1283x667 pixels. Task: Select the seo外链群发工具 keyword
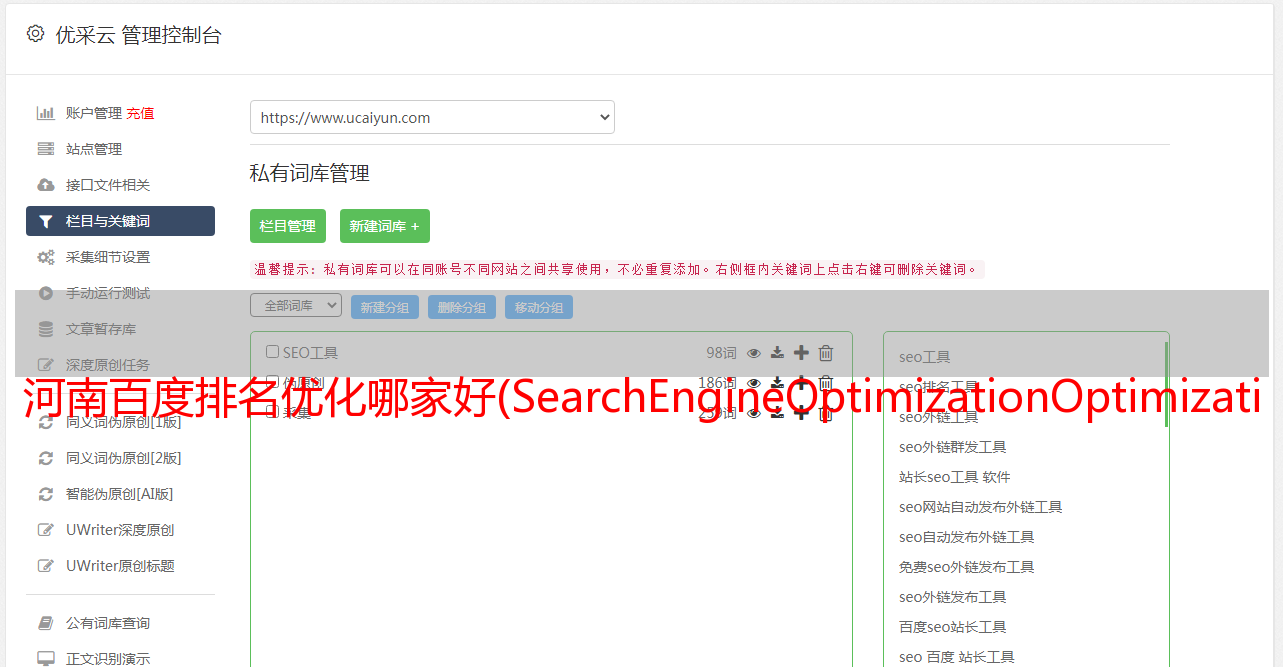pos(953,447)
